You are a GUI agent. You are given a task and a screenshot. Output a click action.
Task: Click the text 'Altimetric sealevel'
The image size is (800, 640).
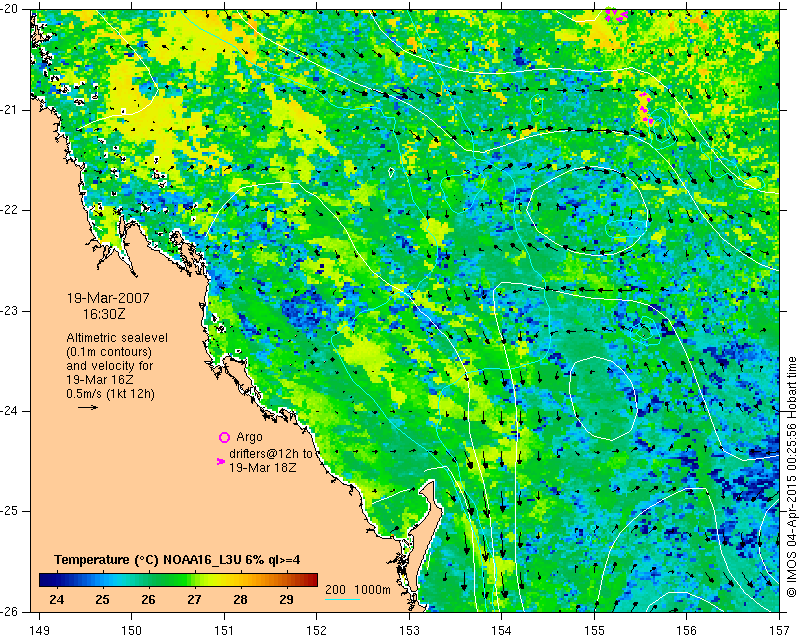(117, 338)
